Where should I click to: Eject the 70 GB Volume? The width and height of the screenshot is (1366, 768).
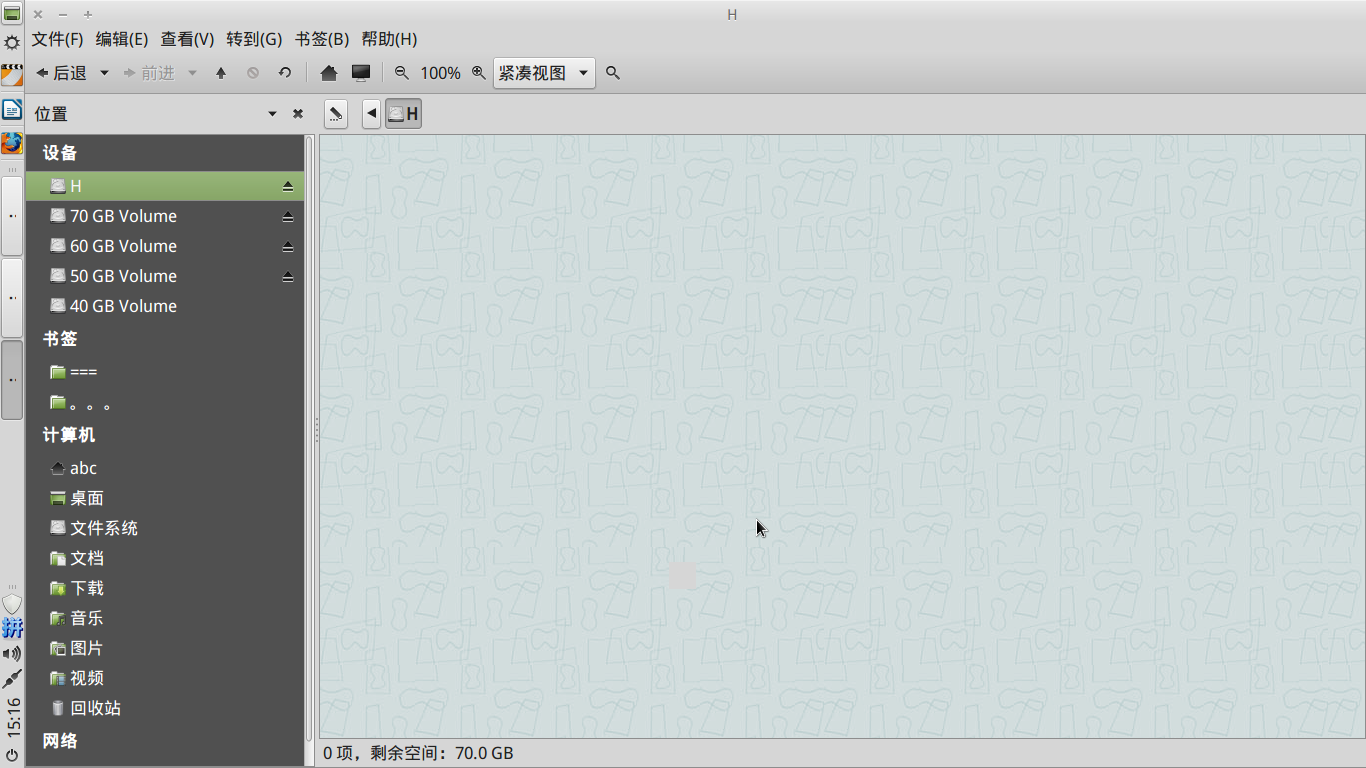click(288, 217)
